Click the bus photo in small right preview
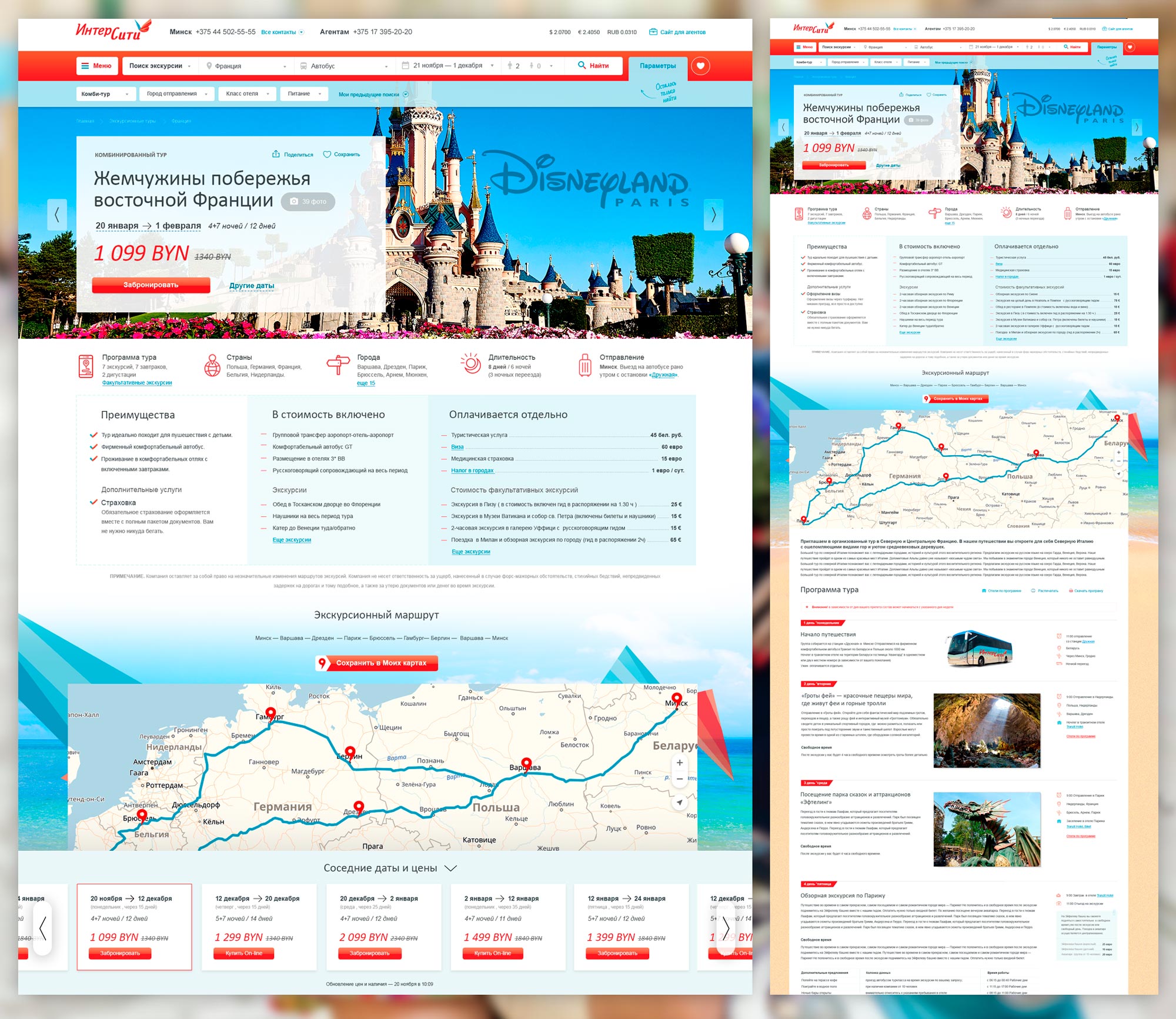1176x1019 pixels. click(x=978, y=649)
